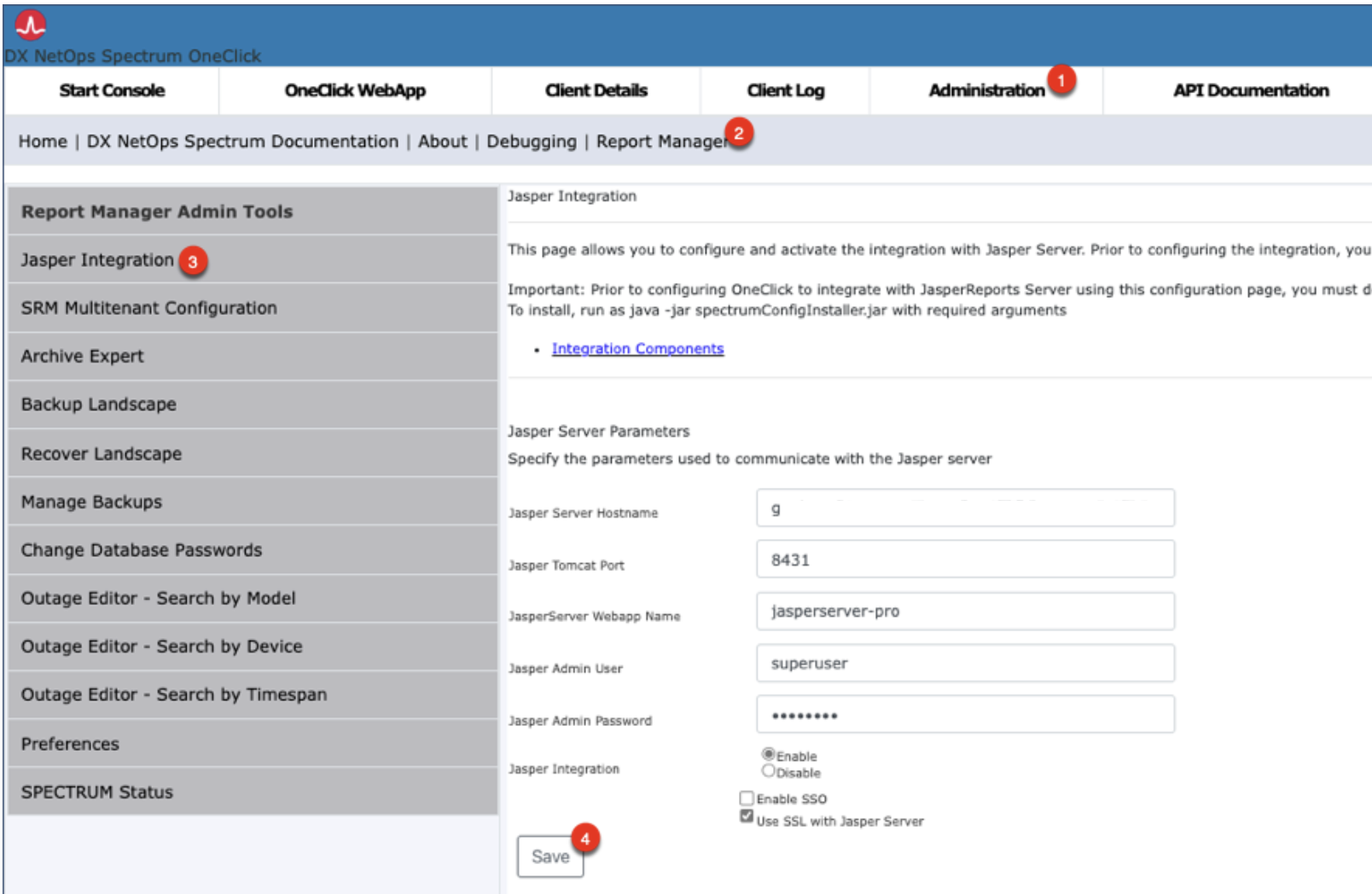The width and height of the screenshot is (1372, 894).
Task: Open the Debugging link
Action: click(531, 142)
